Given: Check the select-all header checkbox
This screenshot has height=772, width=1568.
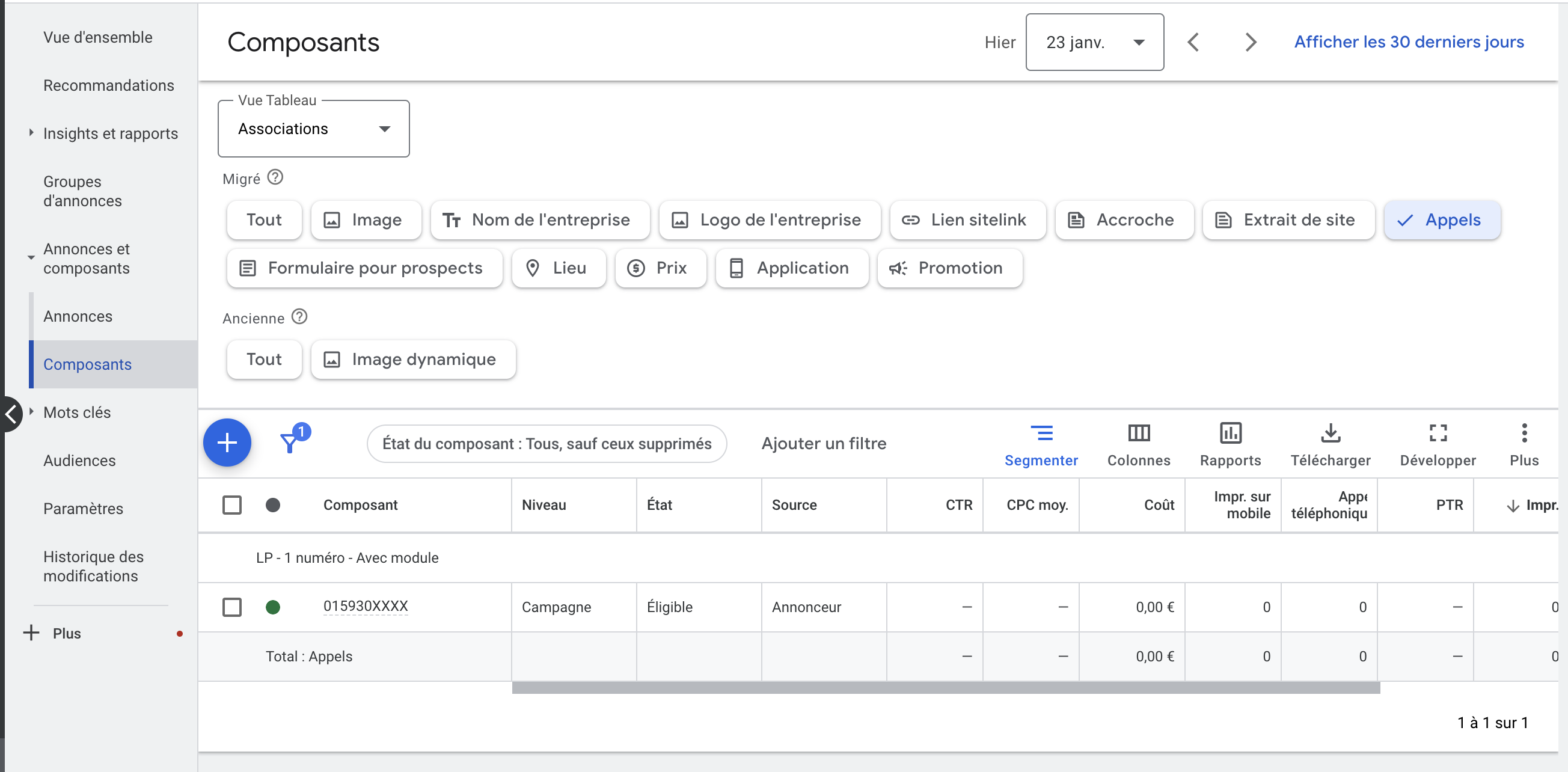Looking at the screenshot, I should coord(232,504).
